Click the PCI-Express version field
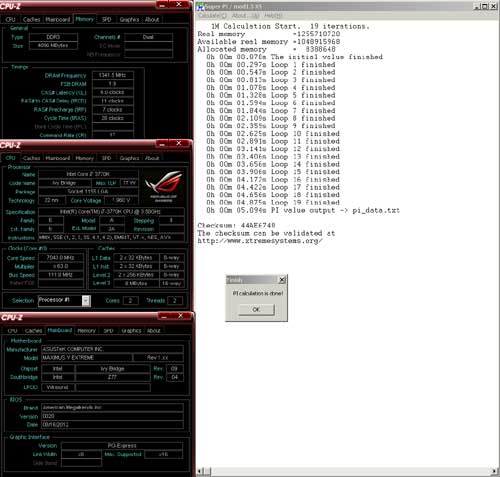This screenshot has width=500, height=477. point(122,446)
